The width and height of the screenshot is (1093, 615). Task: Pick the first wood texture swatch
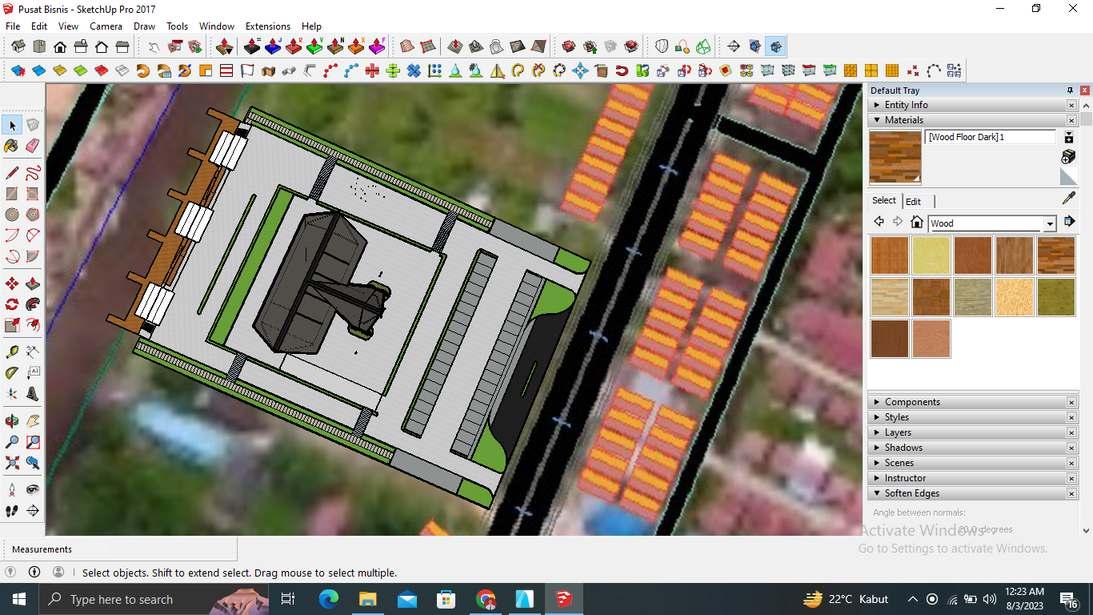tap(889, 256)
